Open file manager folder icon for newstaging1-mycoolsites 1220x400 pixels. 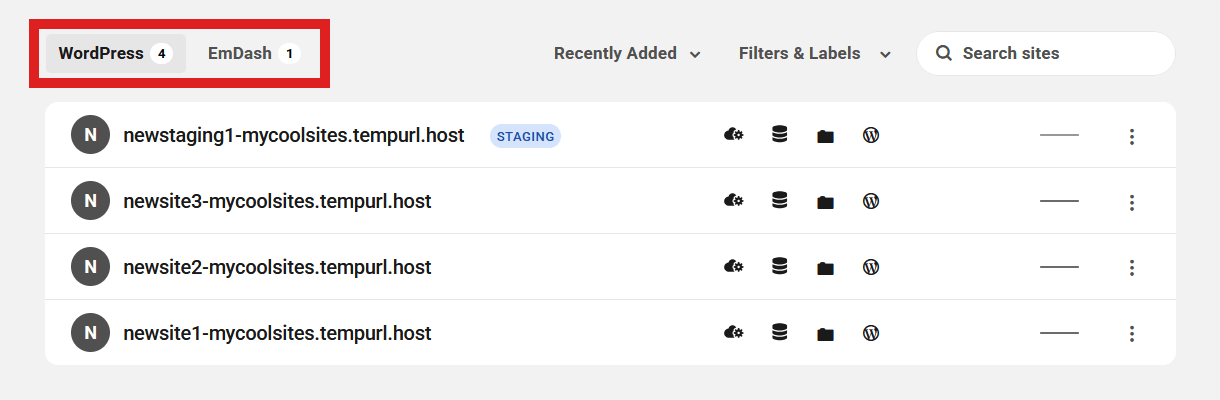coord(825,136)
